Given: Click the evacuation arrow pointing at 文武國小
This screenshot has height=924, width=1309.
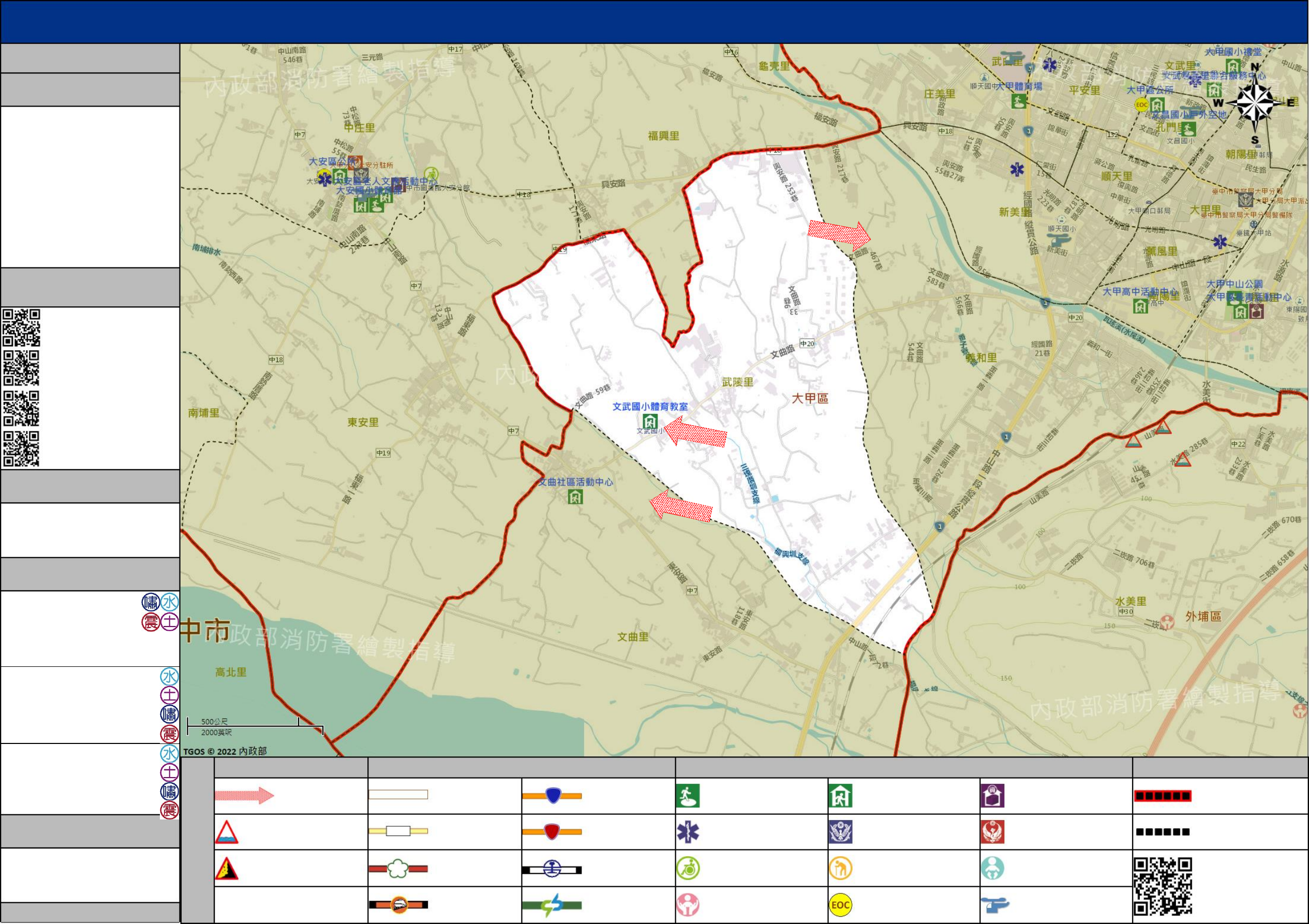Looking at the screenshot, I should (x=695, y=432).
